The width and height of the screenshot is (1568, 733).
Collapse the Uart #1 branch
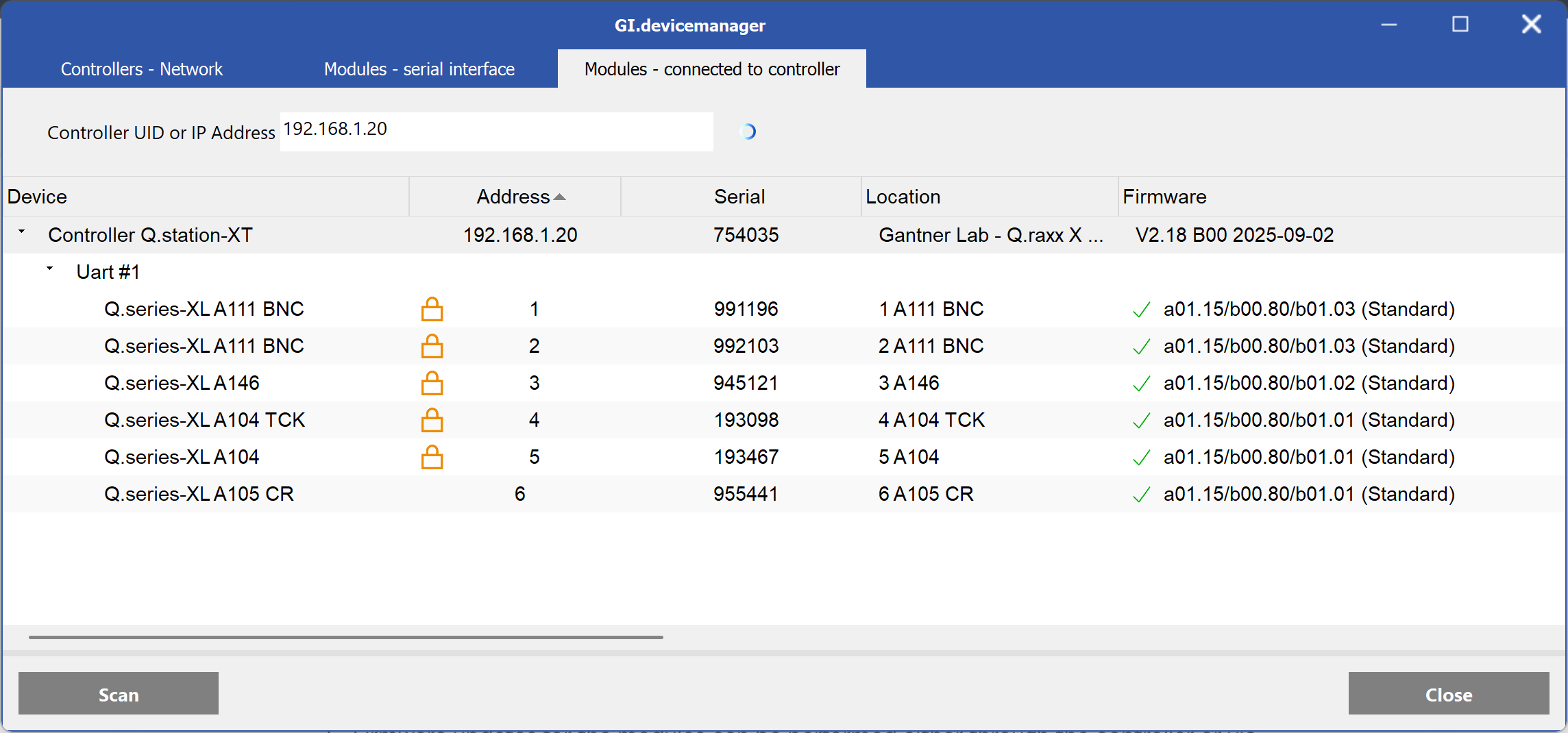[x=50, y=270]
